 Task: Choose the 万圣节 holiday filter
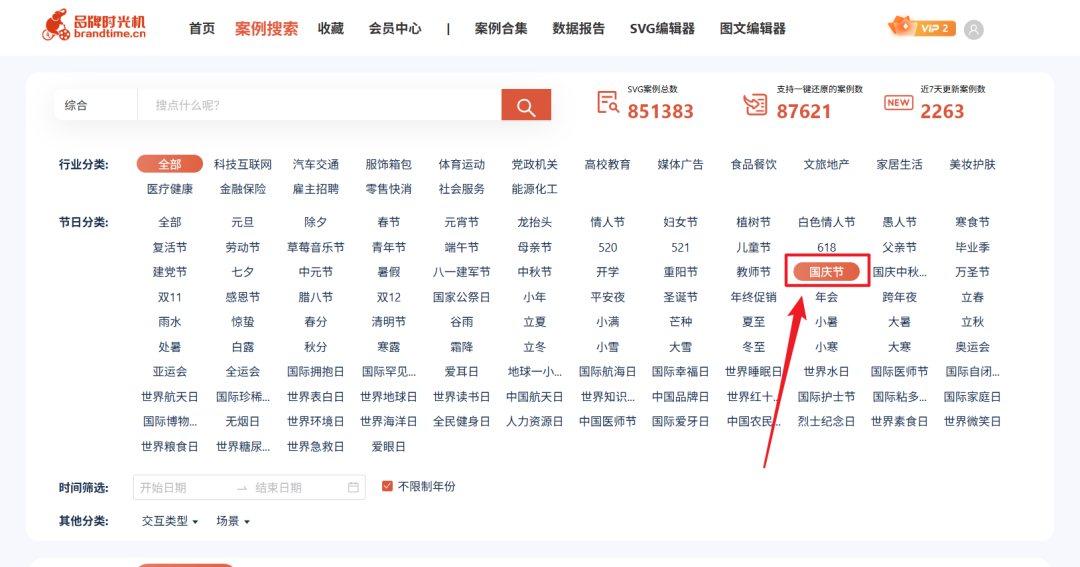point(973,272)
